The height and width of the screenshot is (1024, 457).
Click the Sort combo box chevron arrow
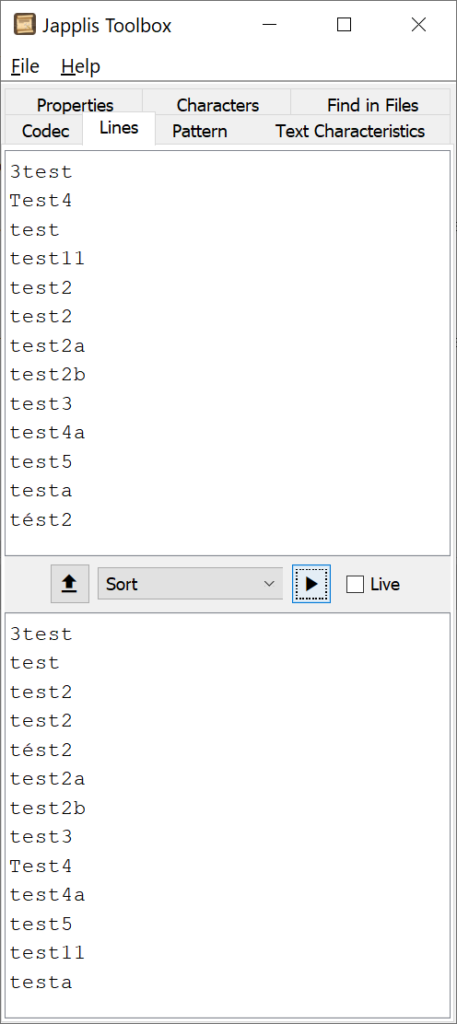269,584
